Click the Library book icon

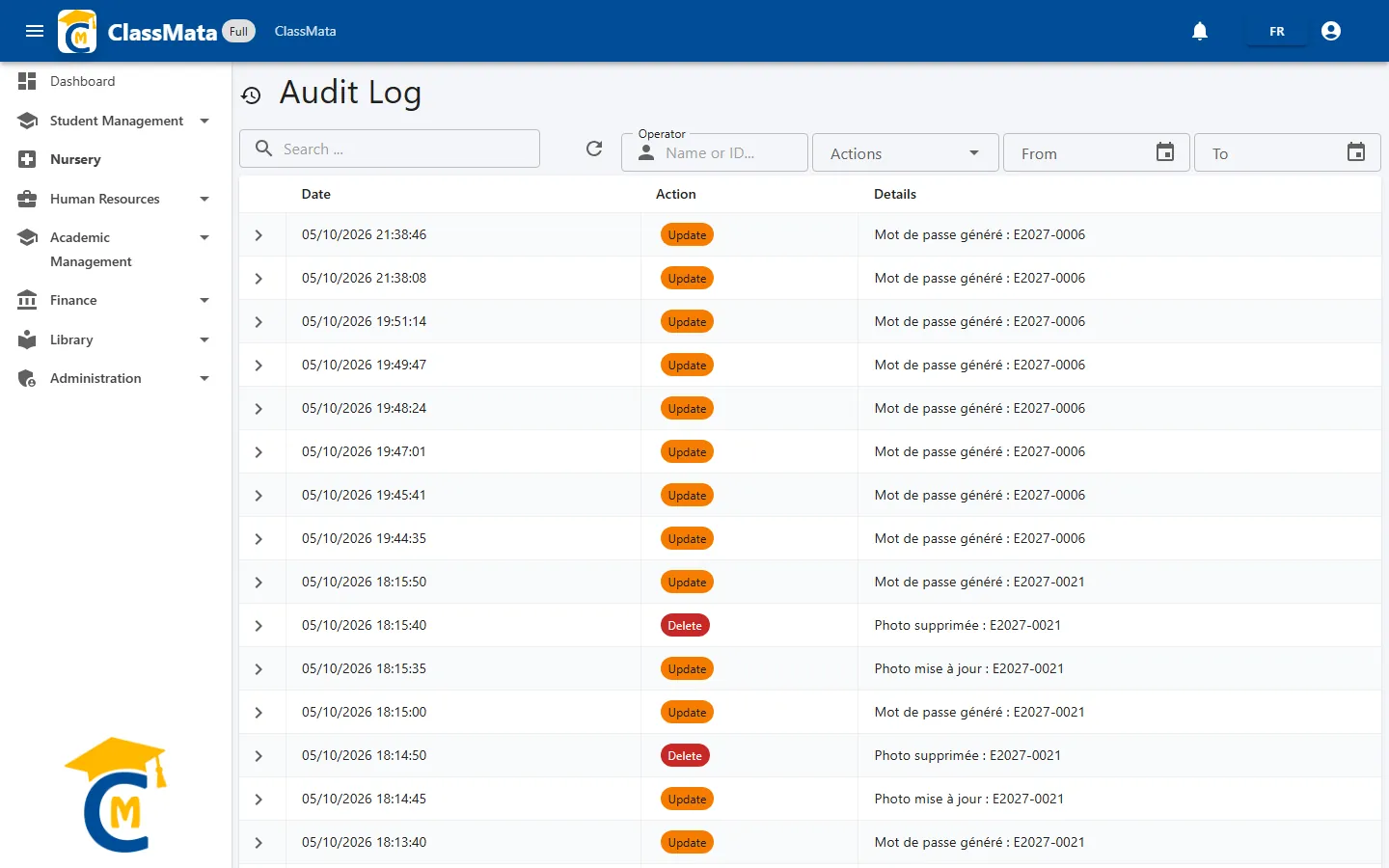point(27,339)
